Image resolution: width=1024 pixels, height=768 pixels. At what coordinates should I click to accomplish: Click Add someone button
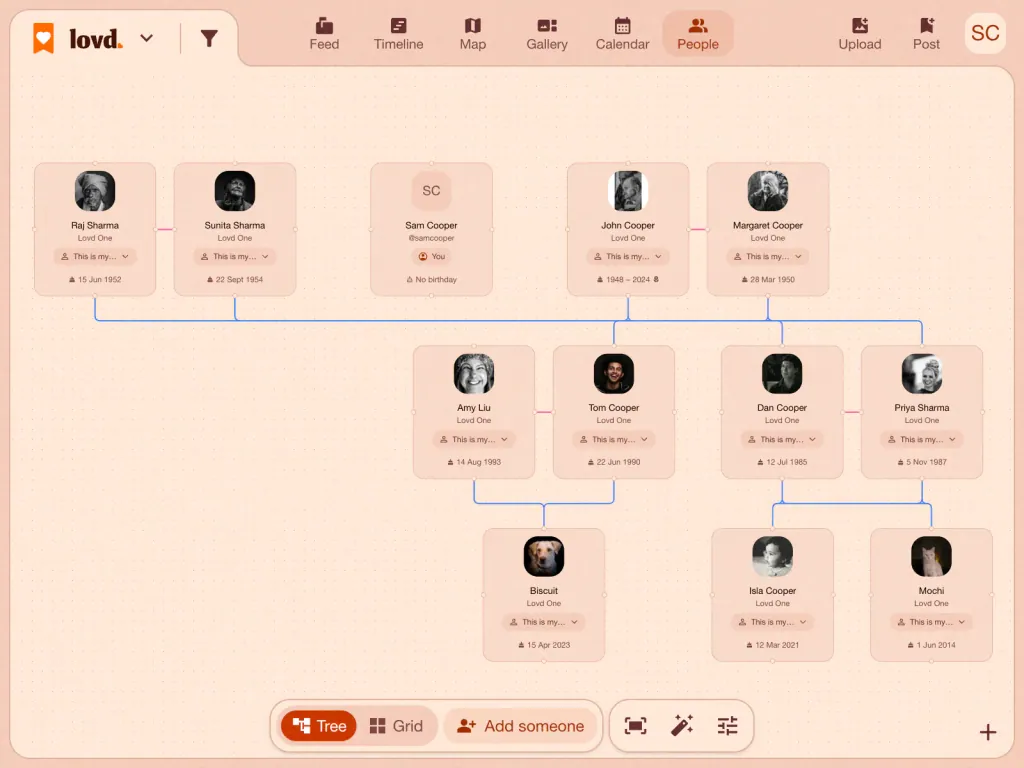pyautogui.click(x=520, y=726)
